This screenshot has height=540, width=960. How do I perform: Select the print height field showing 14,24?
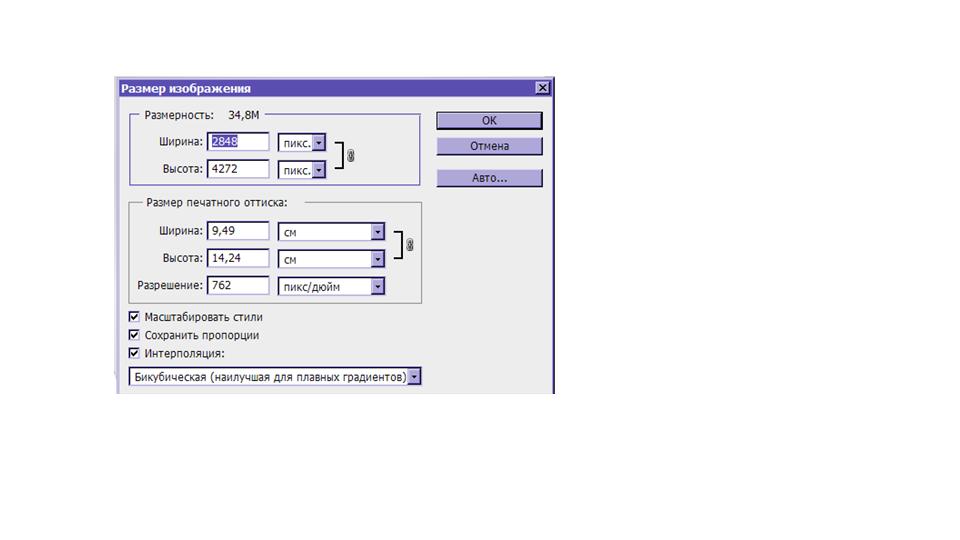pyautogui.click(x=238, y=258)
